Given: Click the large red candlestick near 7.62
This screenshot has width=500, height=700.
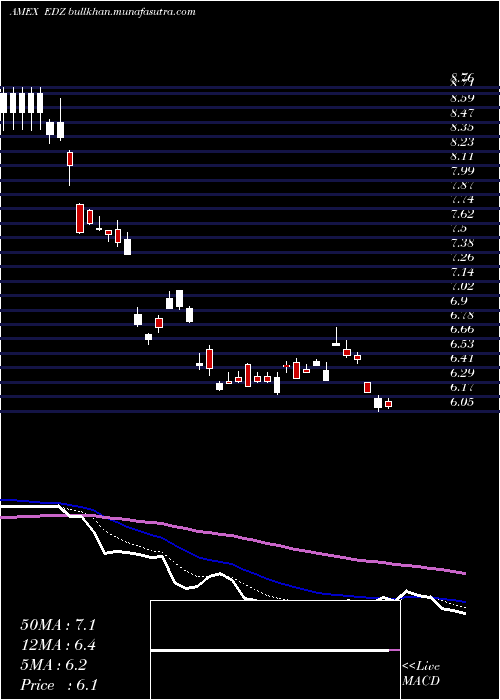Looking at the screenshot, I should tap(80, 218).
